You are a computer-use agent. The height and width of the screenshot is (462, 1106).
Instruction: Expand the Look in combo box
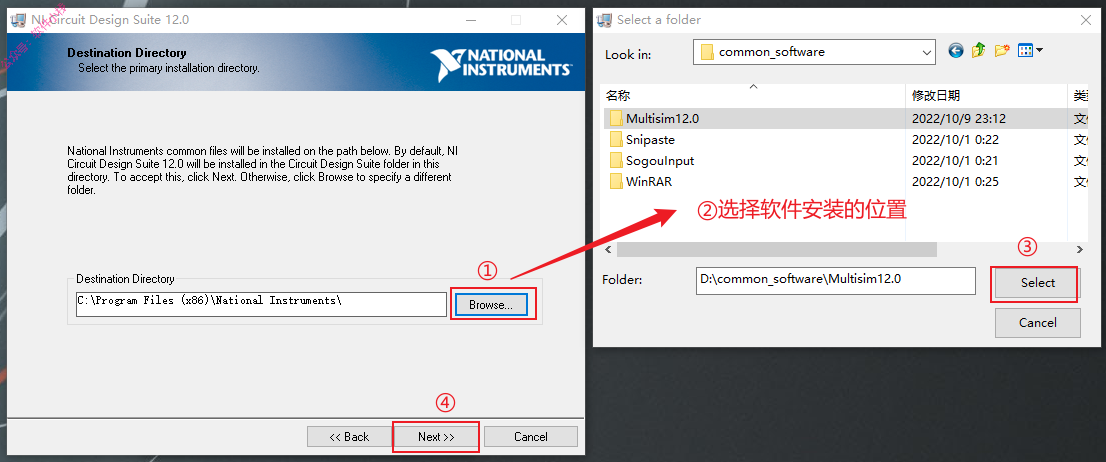928,51
